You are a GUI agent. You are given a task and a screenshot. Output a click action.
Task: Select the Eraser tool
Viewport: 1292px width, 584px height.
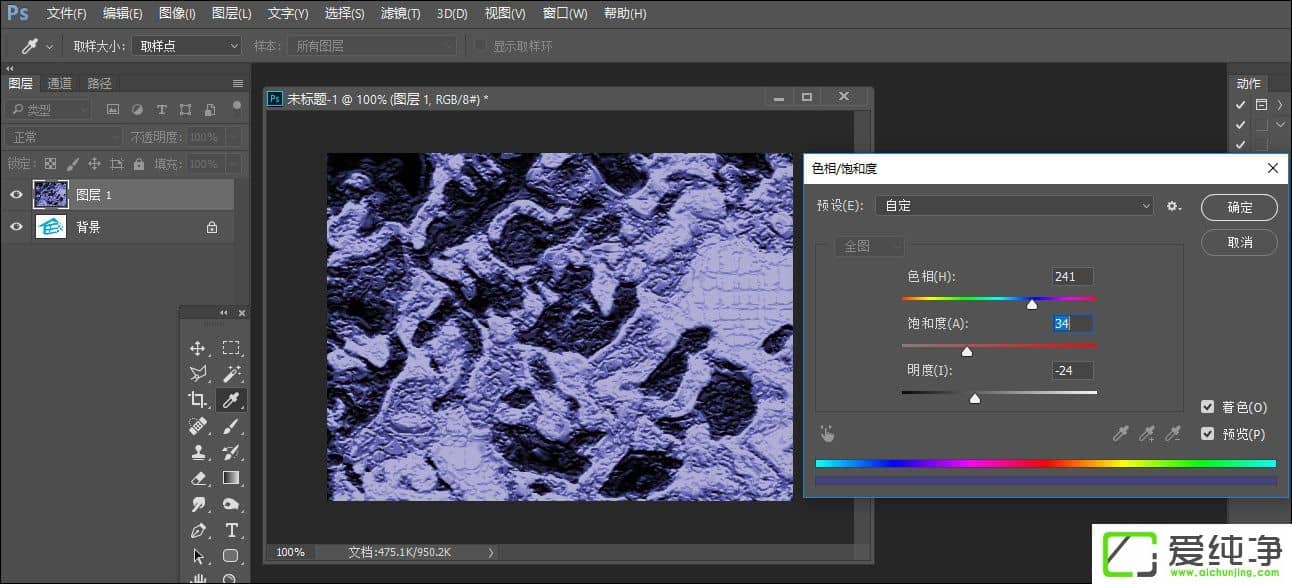[198, 478]
